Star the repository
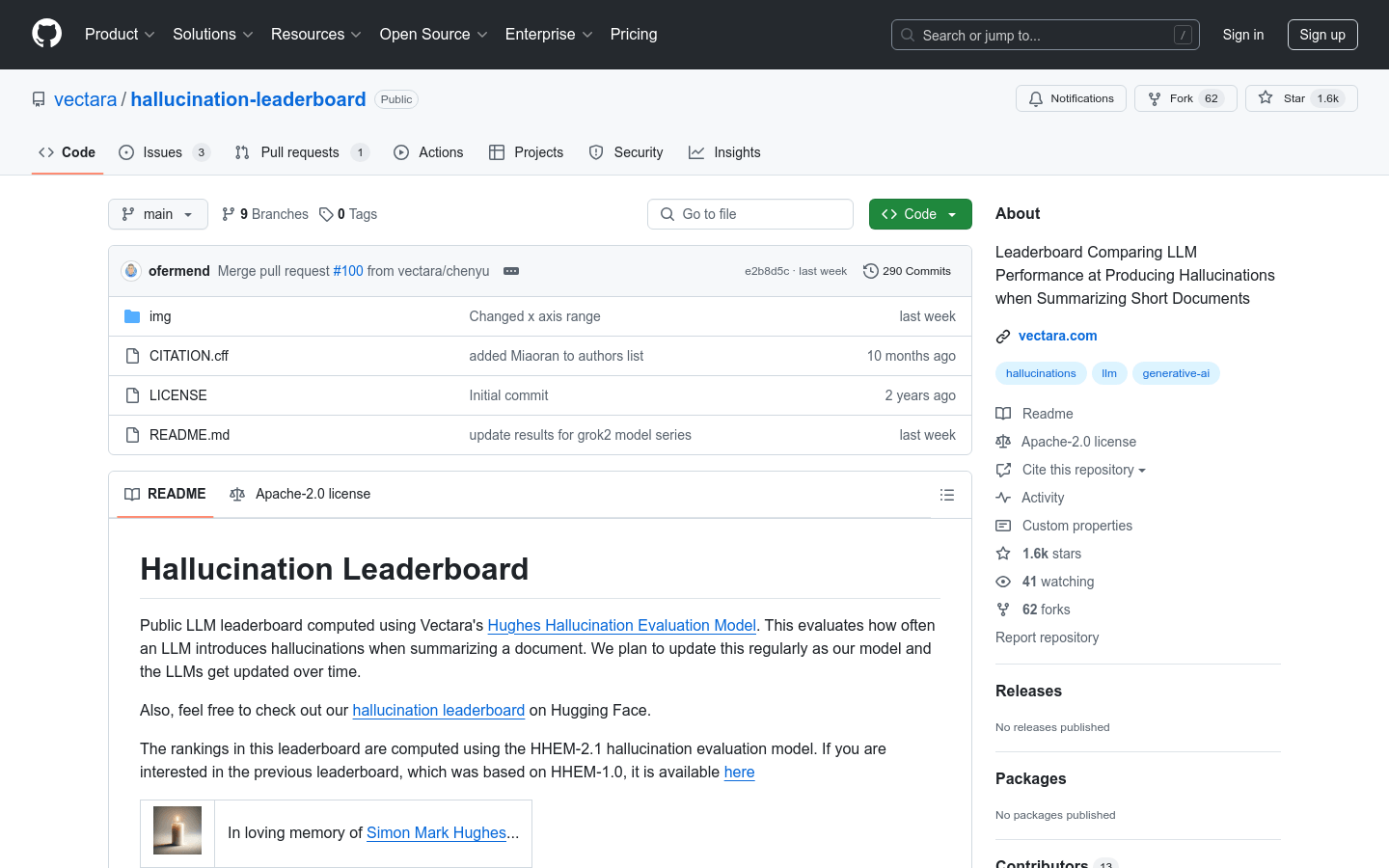Viewport: 1389px width, 868px height. coord(1301,98)
